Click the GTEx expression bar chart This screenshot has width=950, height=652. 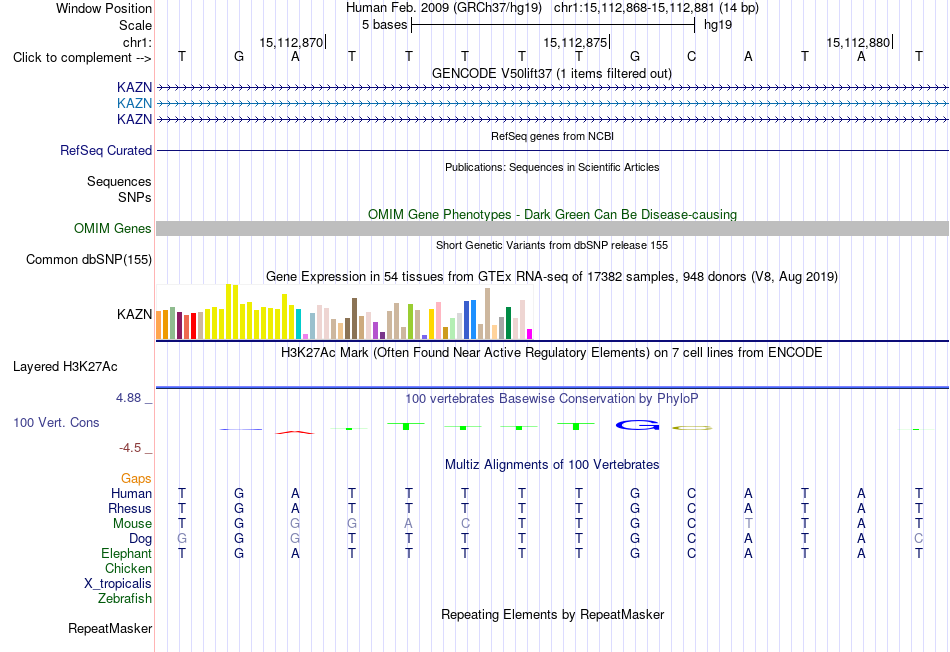pyautogui.click(x=344, y=311)
